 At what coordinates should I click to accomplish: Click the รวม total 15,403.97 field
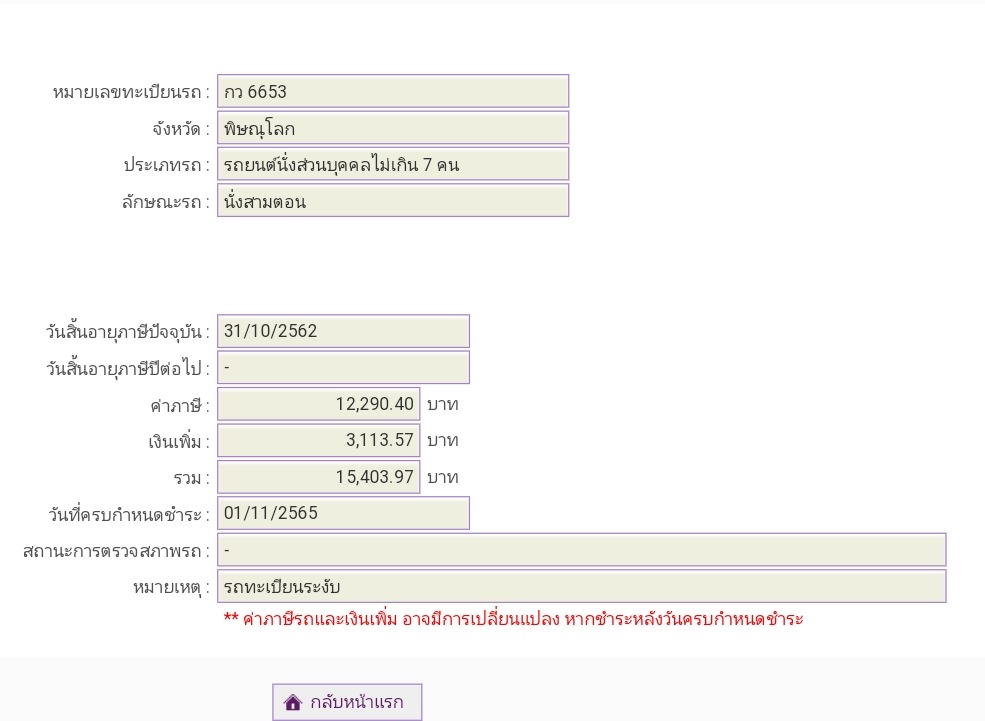pos(318,477)
